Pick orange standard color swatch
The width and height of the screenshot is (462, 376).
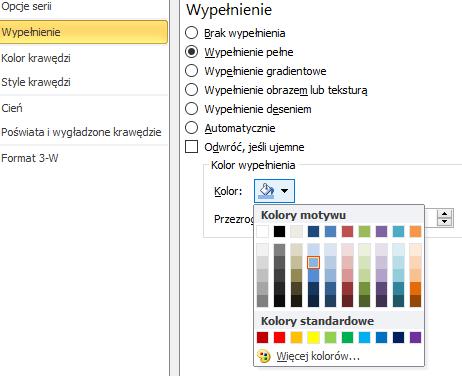(297, 337)
